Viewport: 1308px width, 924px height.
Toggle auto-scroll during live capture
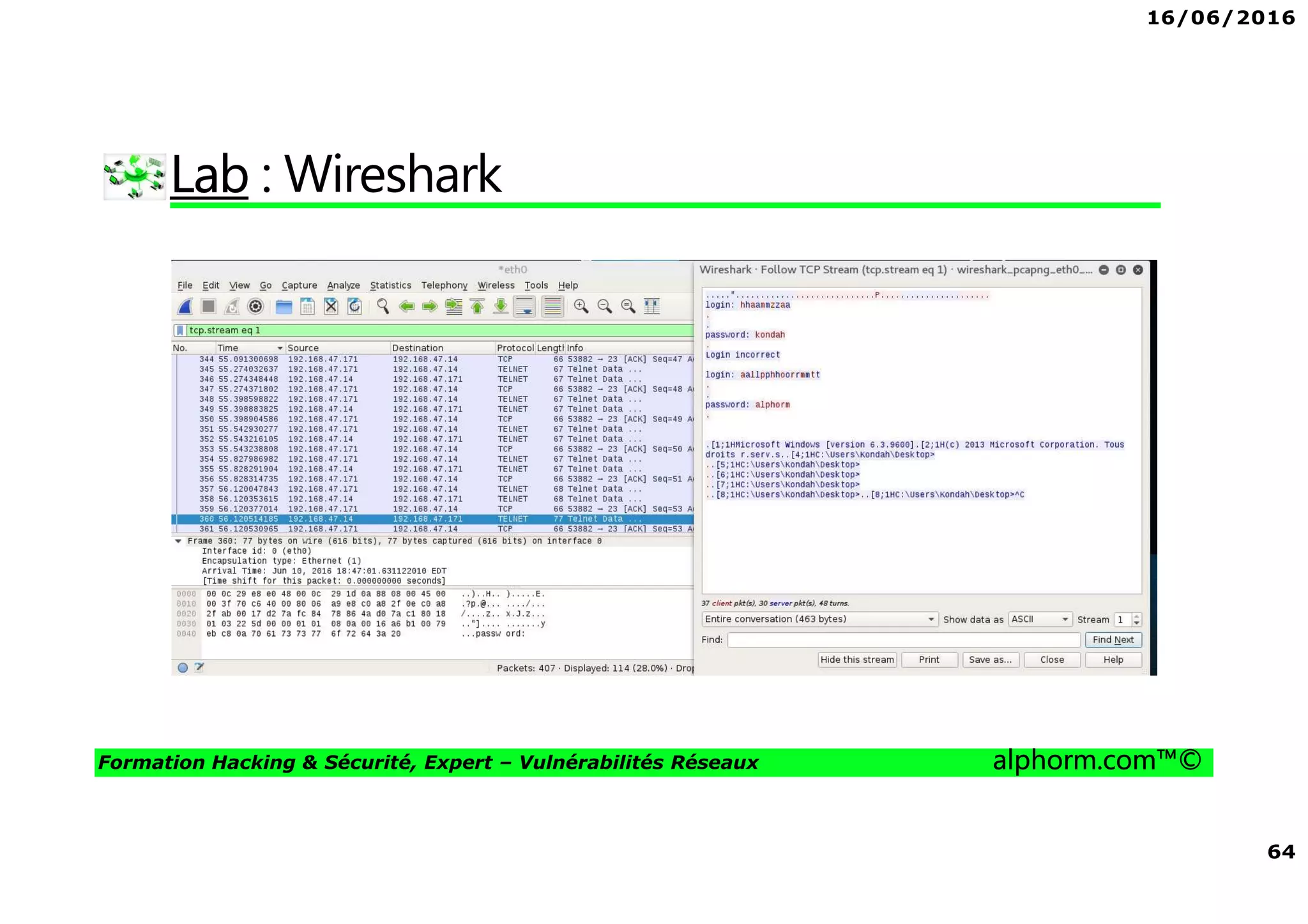click(x=524, y=307)
